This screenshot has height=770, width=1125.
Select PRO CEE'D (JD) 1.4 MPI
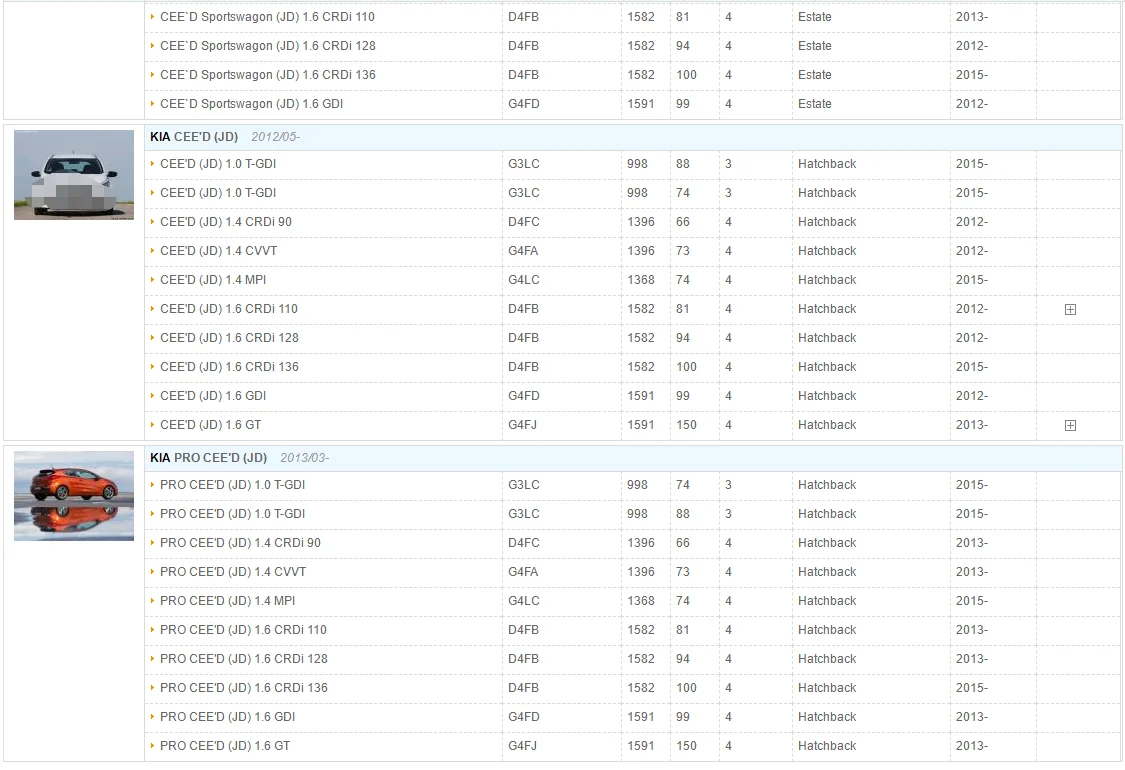227,601
